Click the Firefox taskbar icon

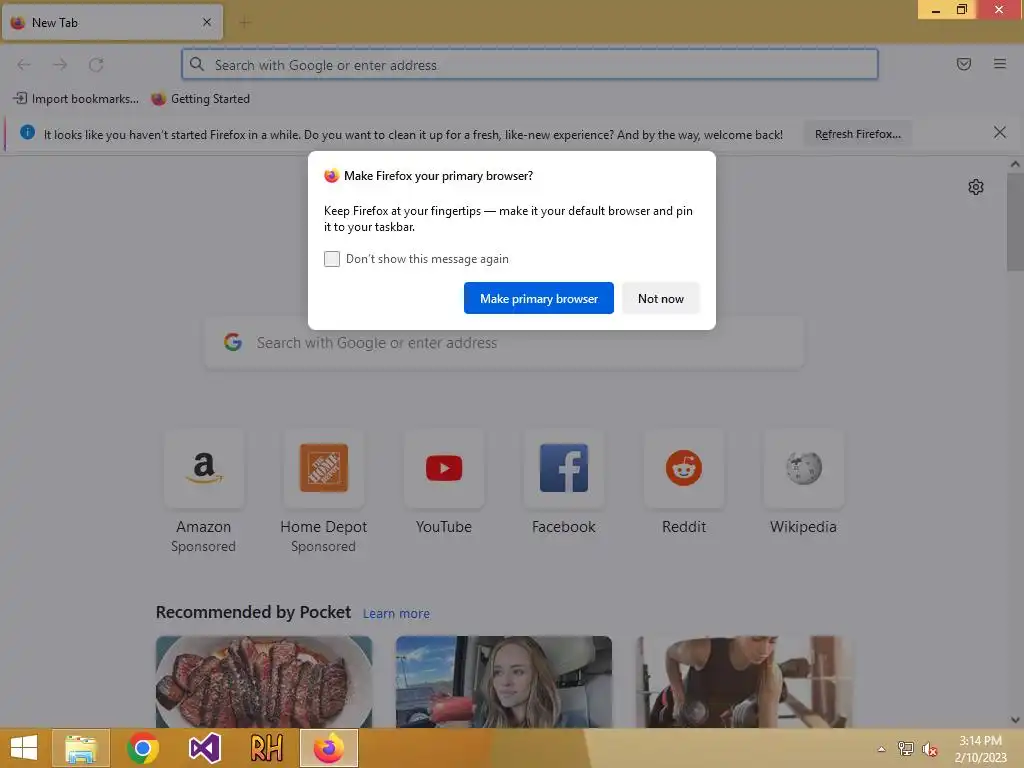(328, 748)
